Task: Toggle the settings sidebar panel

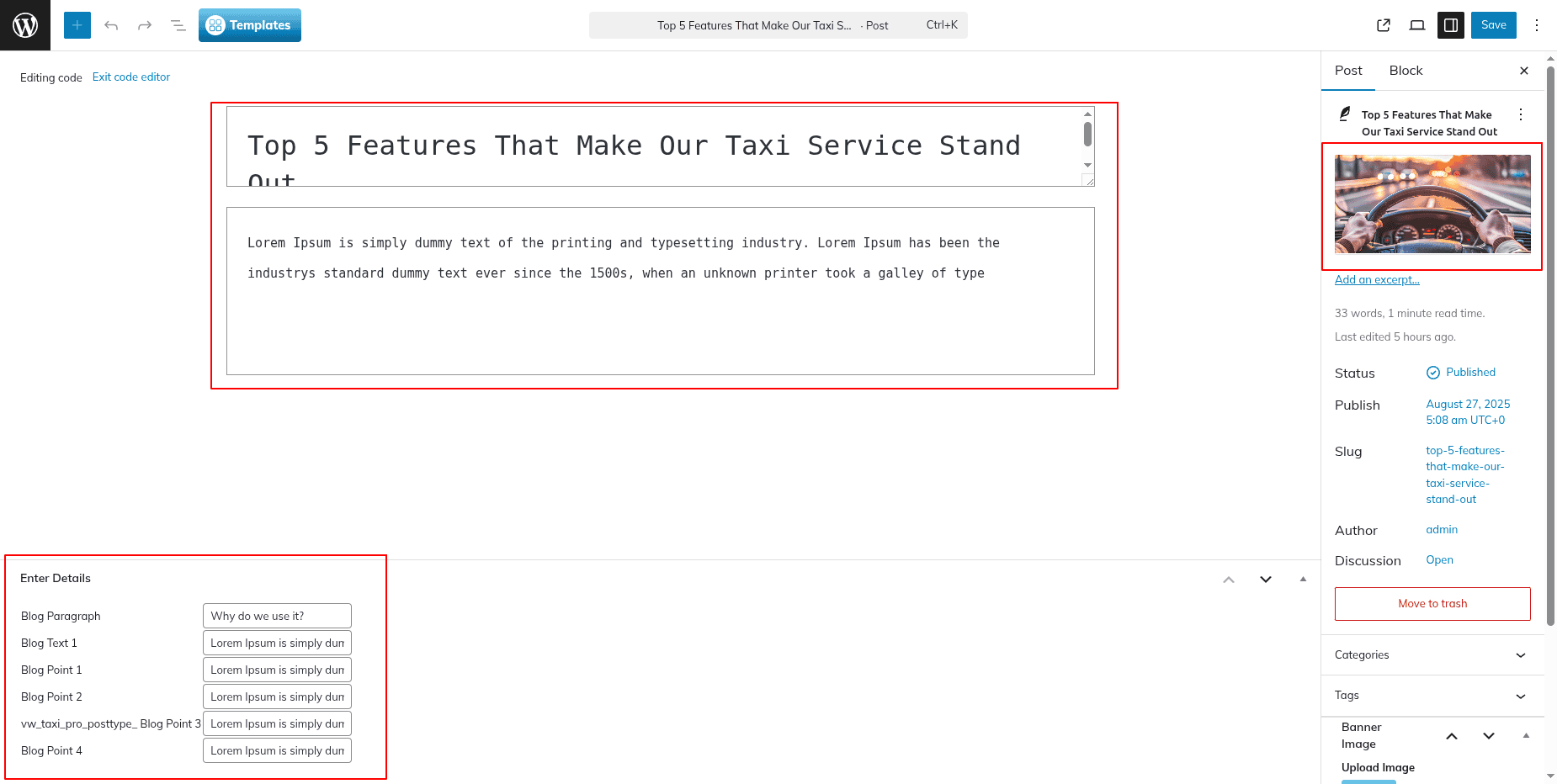Action: coord(1451,25)
